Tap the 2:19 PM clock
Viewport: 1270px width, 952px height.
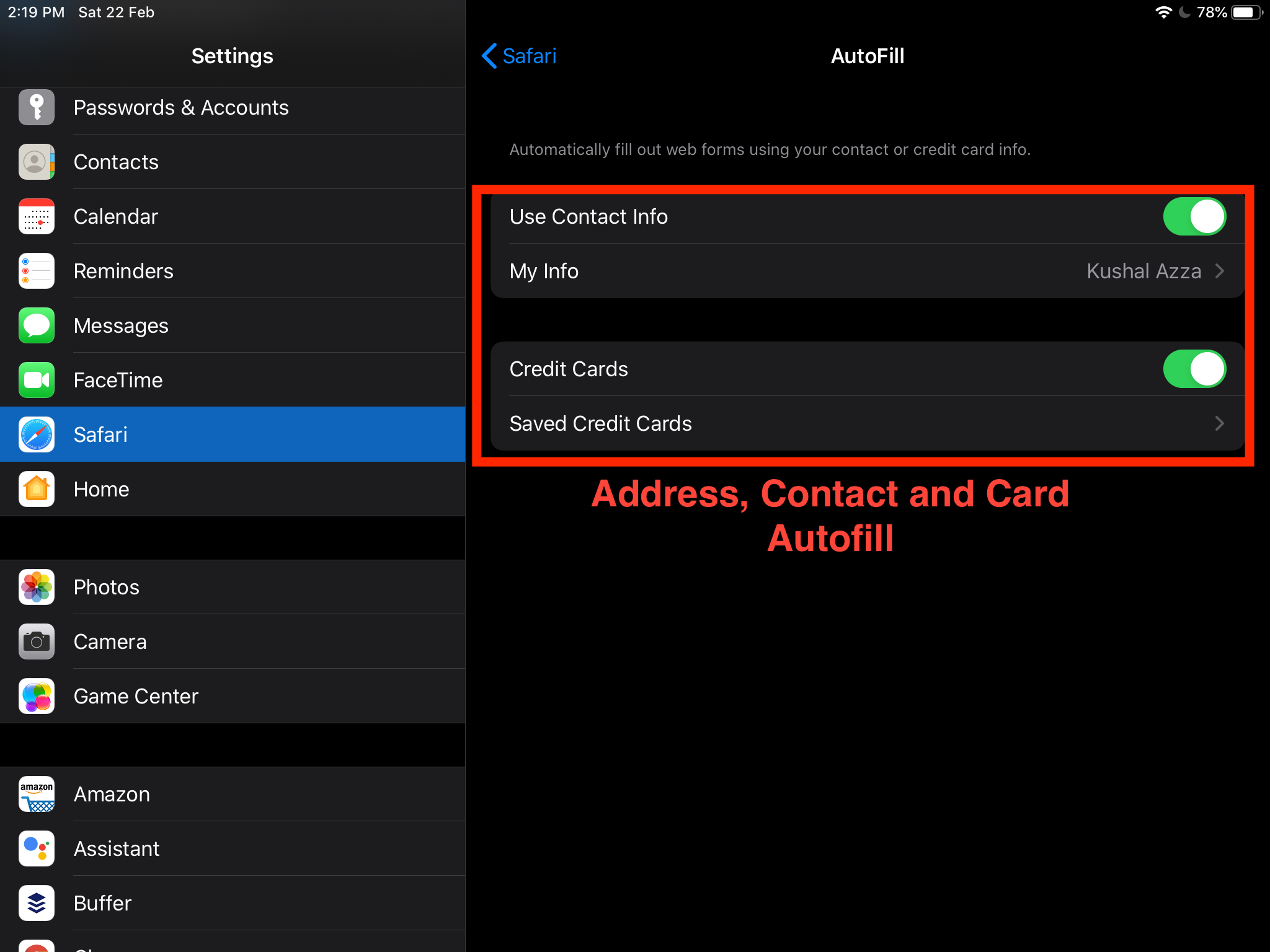(36, 12)
